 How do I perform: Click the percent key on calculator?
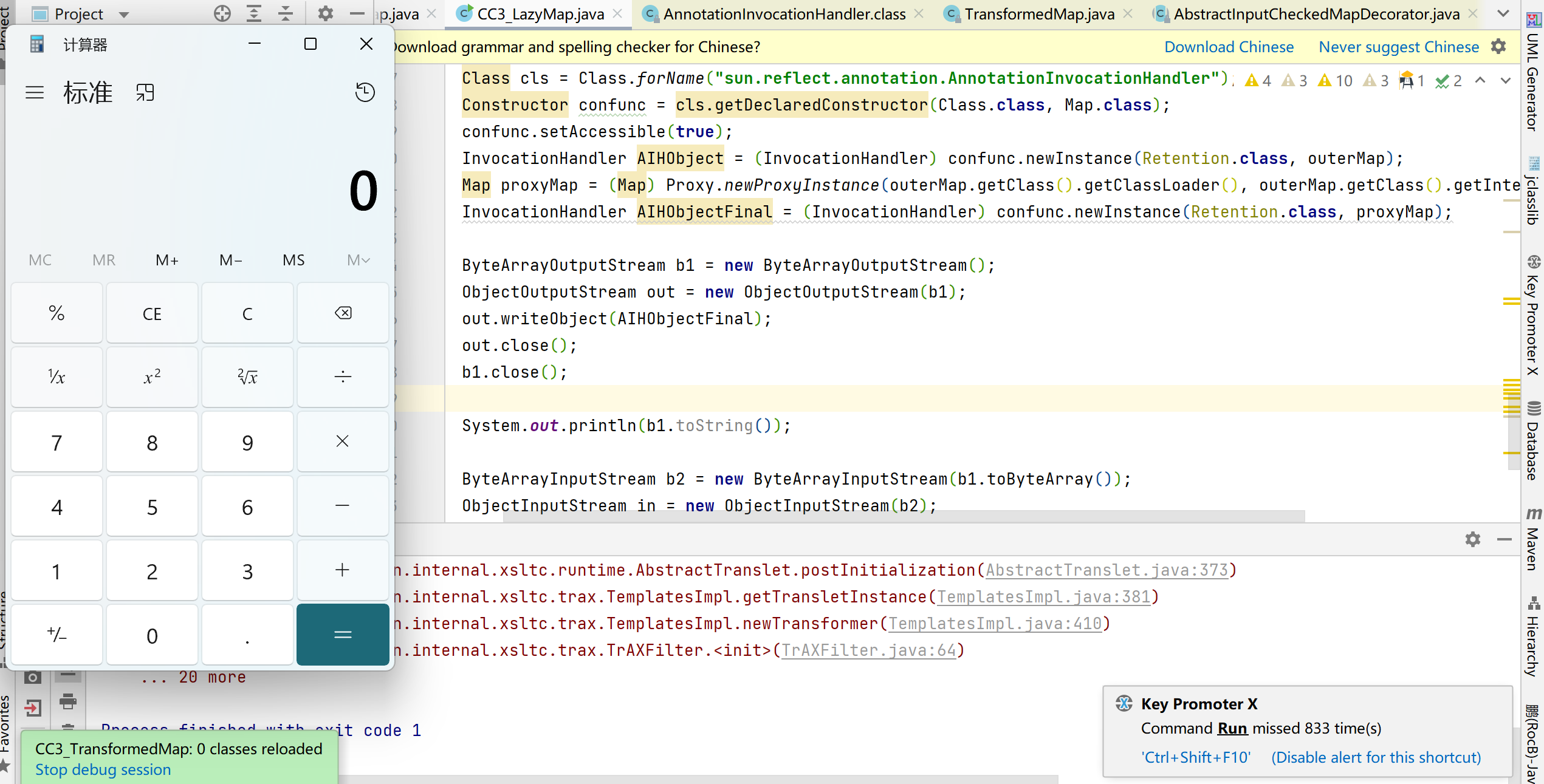[x=57, y=313]
